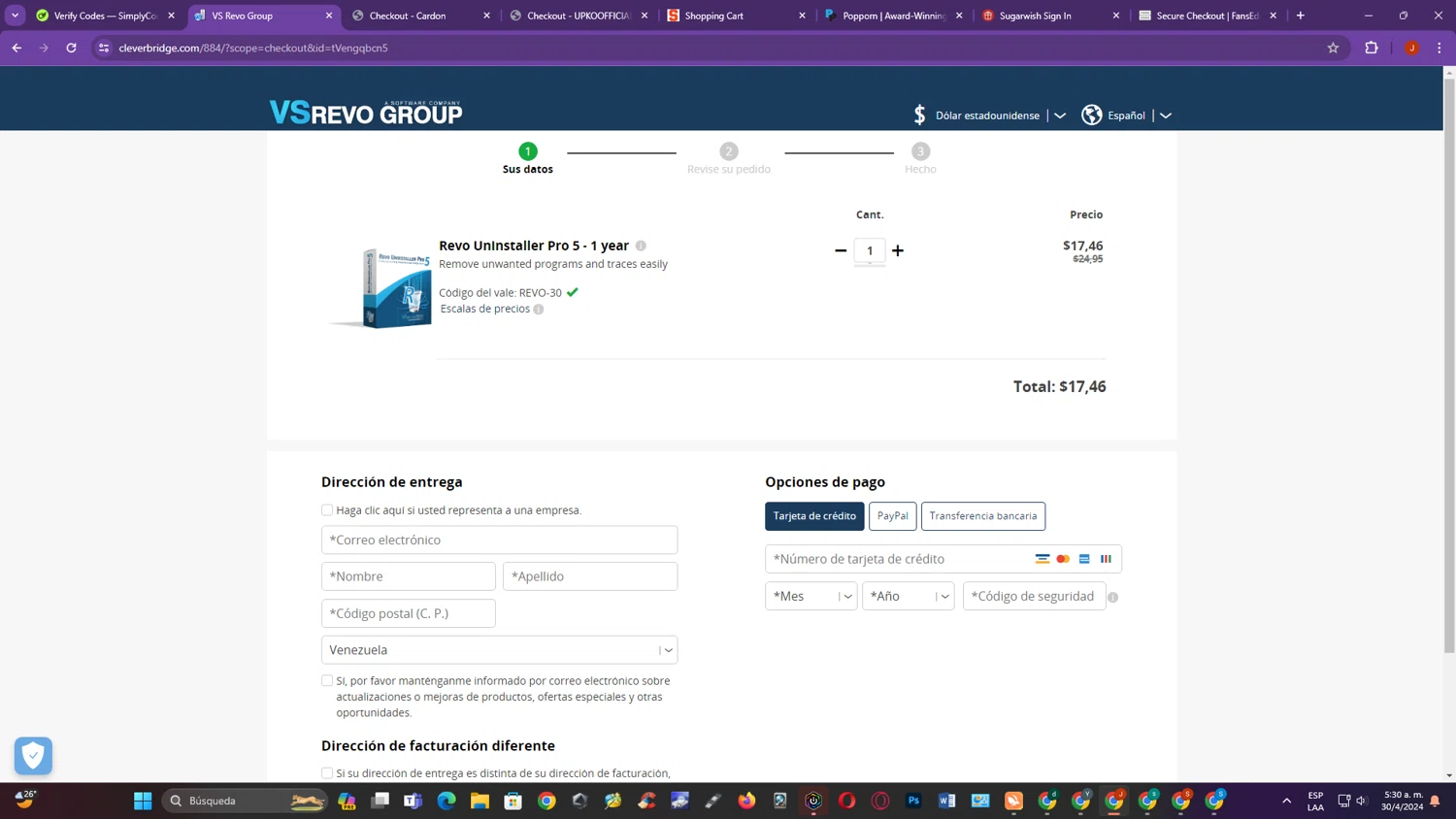Open Firefox from taskbar
This screenshot has height=819, width=1456.
click(746, 801)
